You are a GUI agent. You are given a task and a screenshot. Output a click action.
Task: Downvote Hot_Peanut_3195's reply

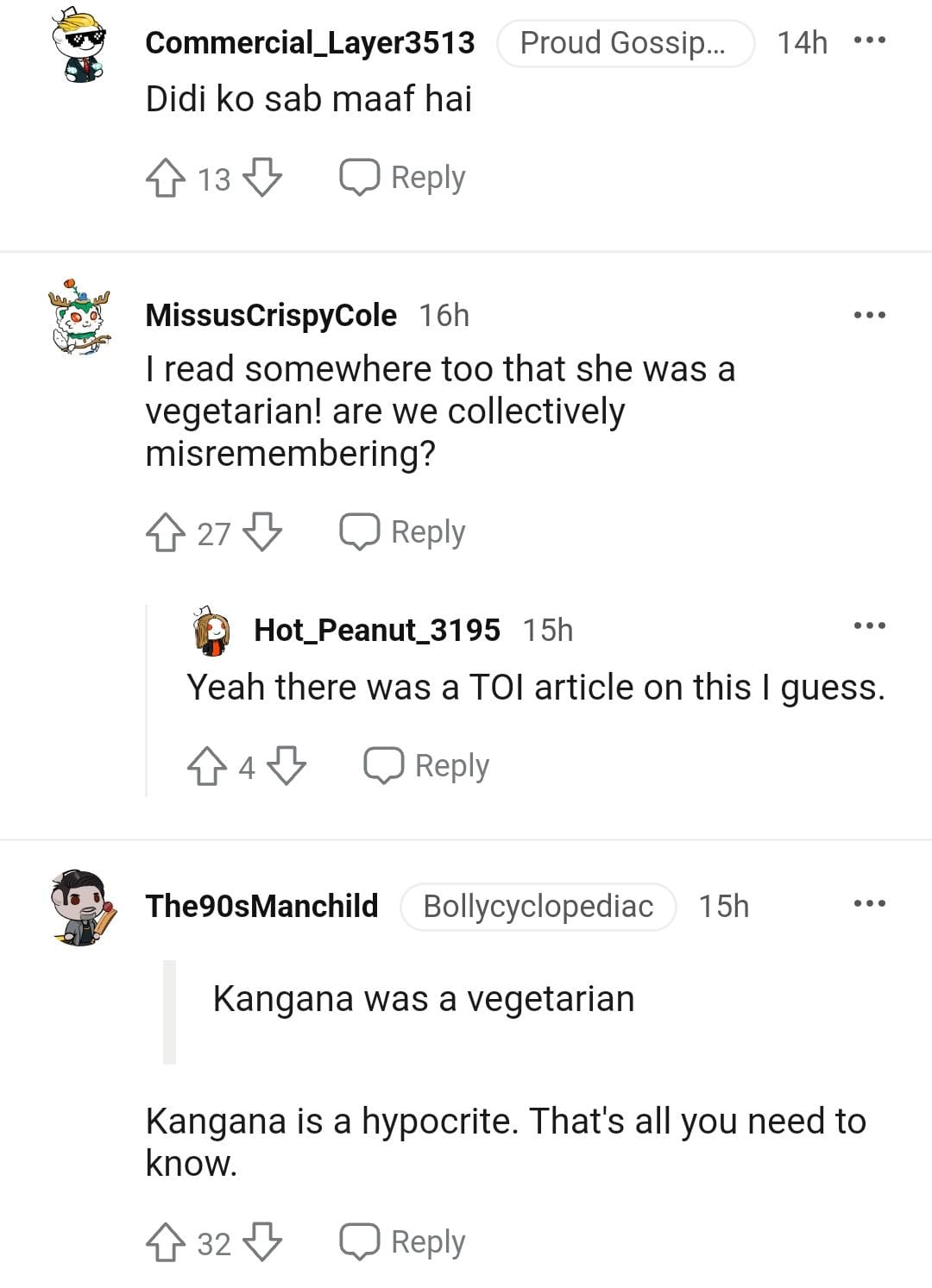287,766
